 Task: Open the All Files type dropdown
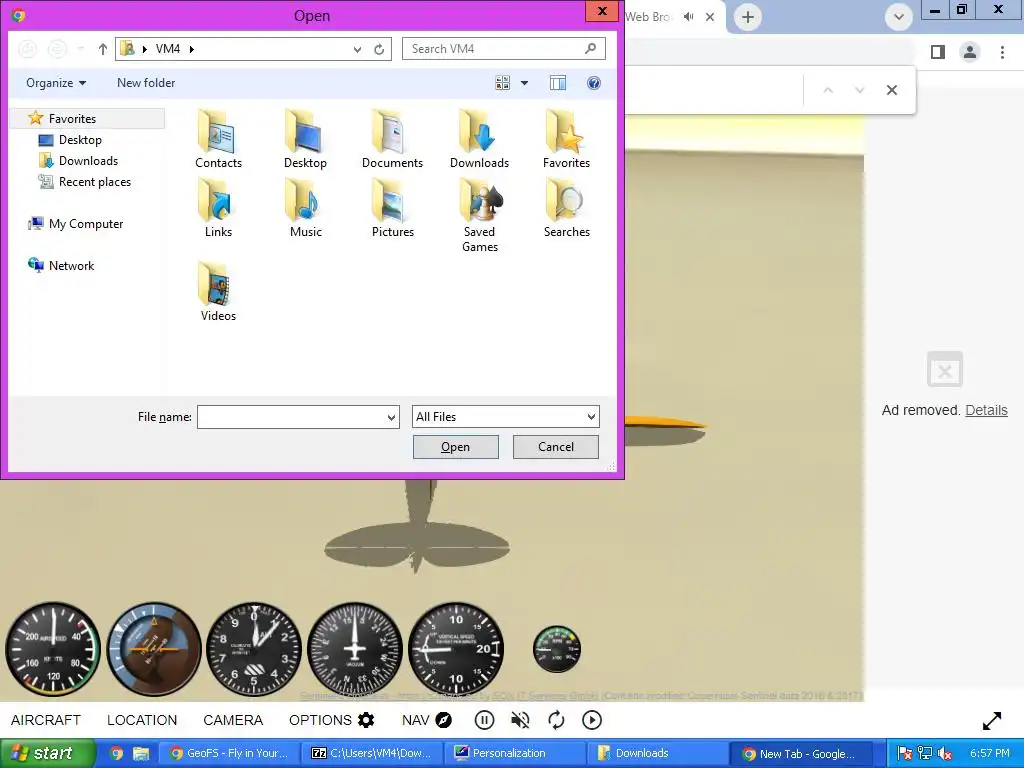click(x=591, y=417)
